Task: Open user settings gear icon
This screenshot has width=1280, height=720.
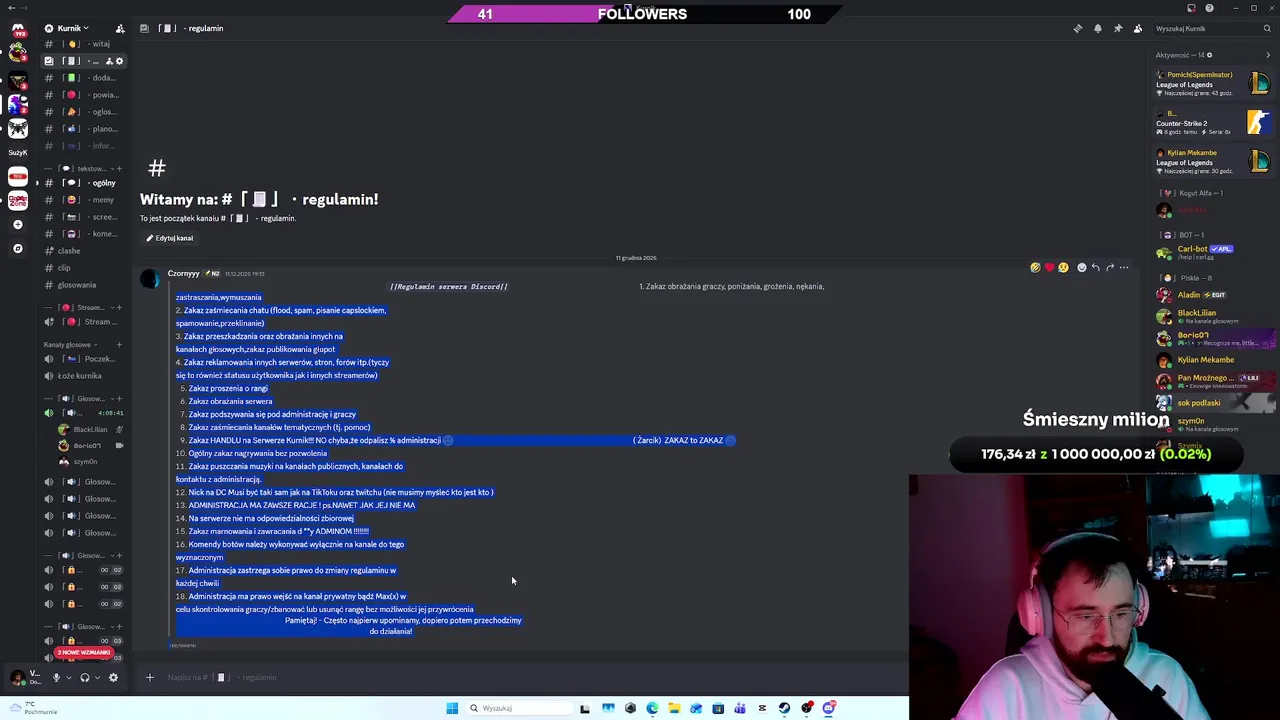Action: click(113, 677)
